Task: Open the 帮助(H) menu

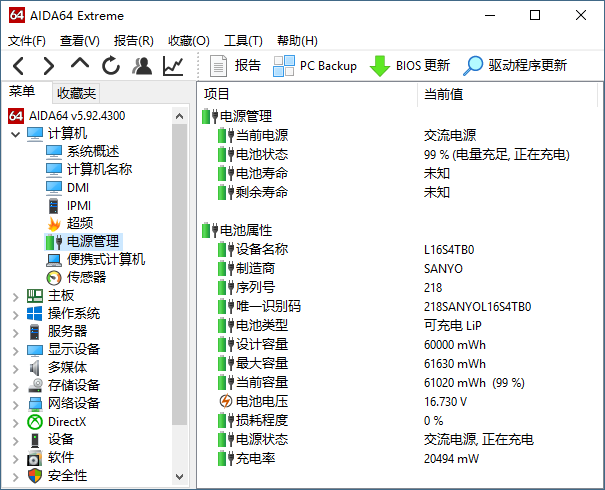Action: (295, 41)
